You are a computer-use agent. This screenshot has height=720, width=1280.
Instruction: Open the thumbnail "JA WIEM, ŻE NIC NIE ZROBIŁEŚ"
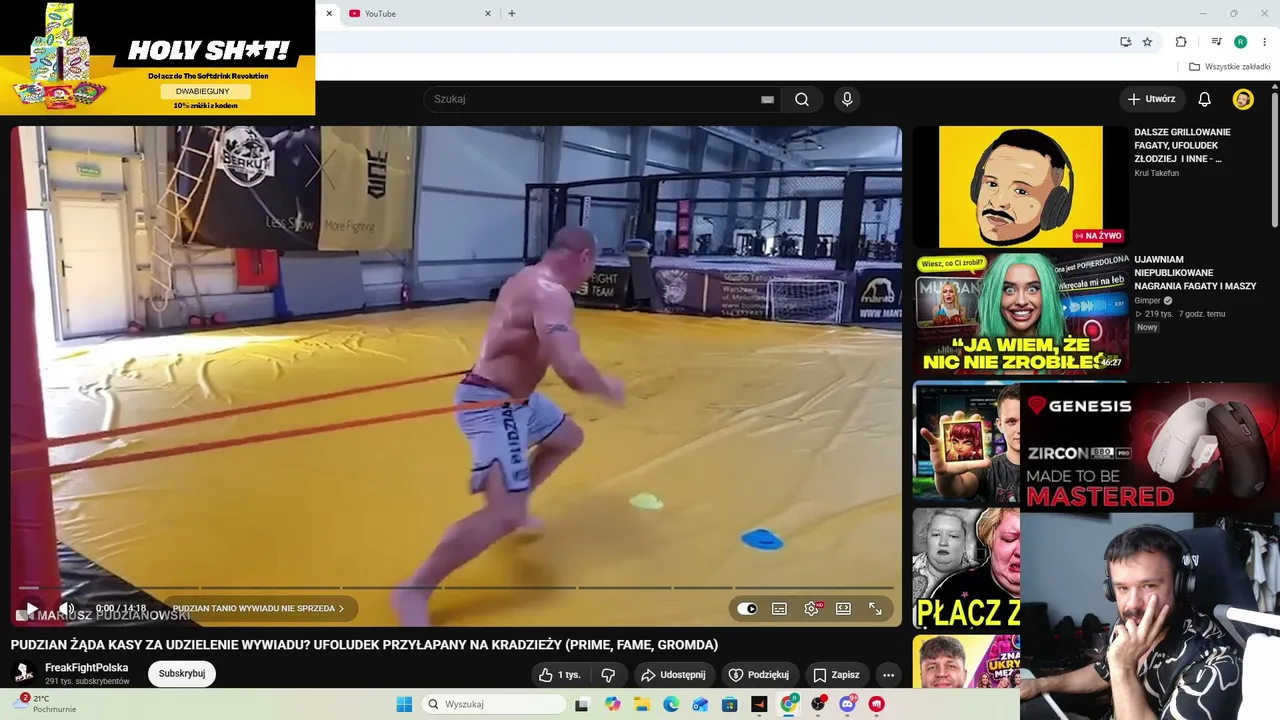coord(1020,314)
